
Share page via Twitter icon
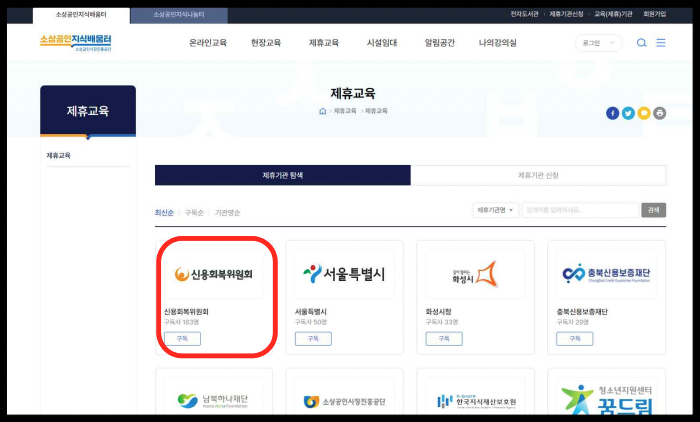tap(628, 113)
